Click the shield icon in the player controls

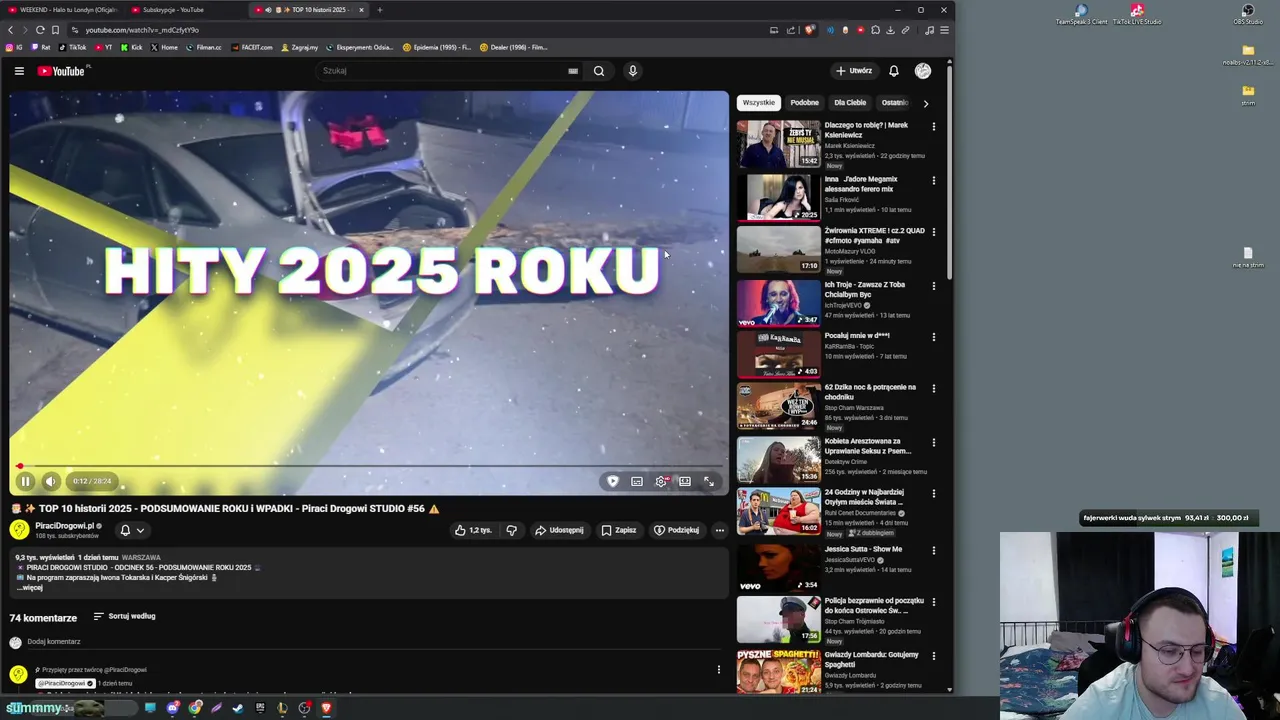click(613, 481)
